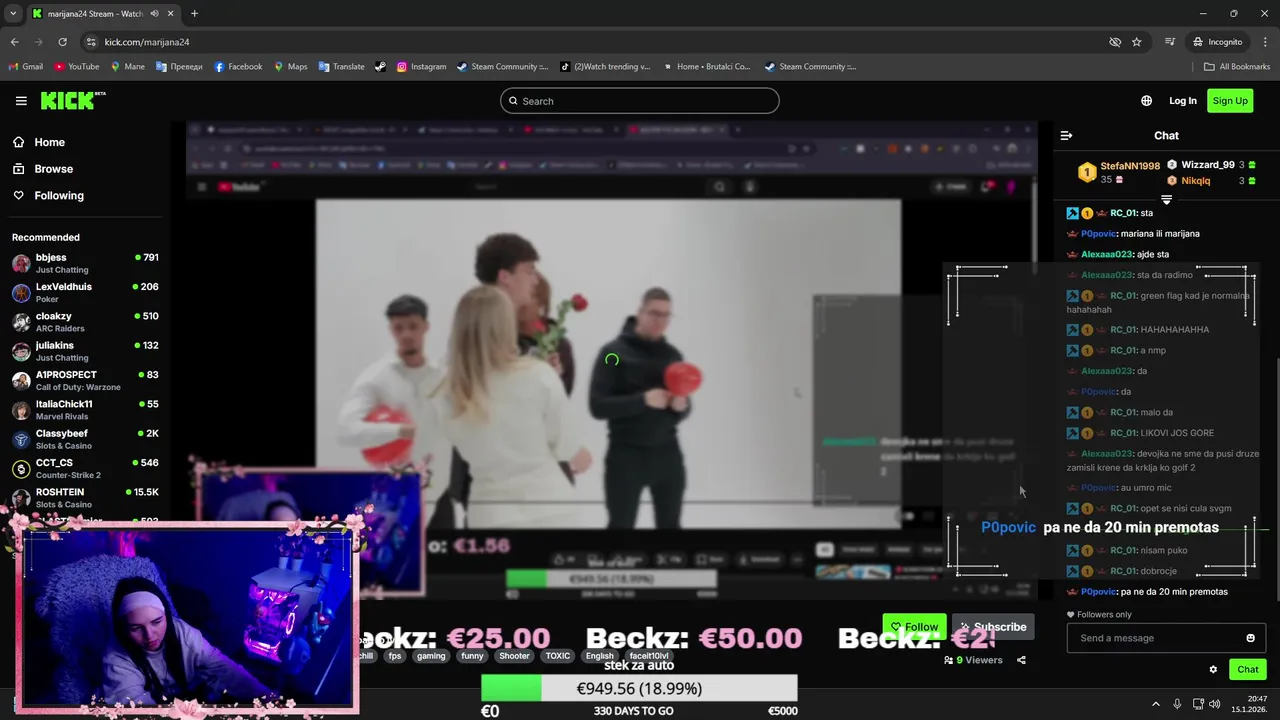This screenshot has width=1280, height=720.
Task: Mute the tab audio speaker icon
Action: pos(154,14)
